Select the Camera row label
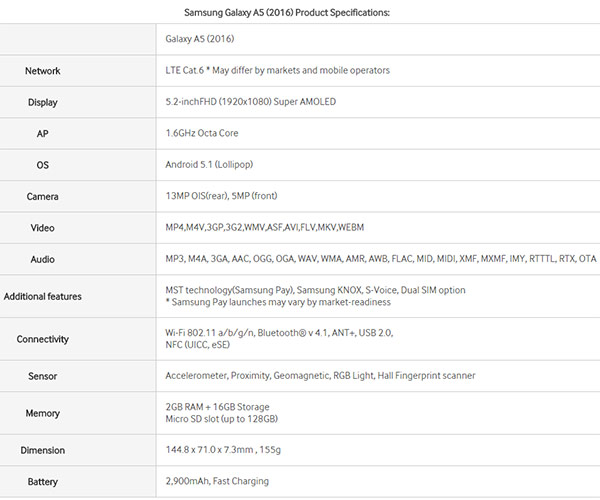 coord(42,197)
